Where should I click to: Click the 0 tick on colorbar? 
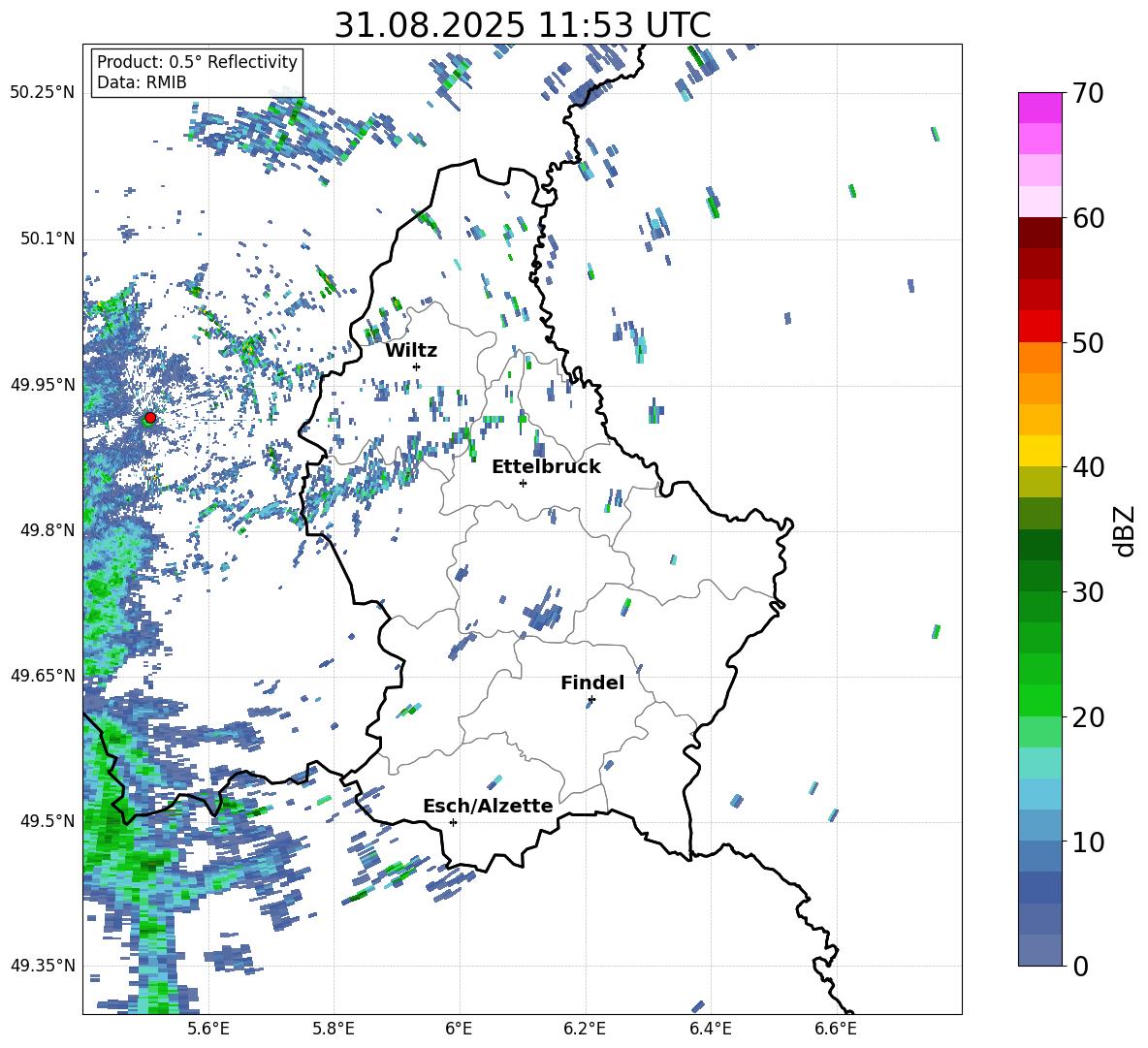1080,966
